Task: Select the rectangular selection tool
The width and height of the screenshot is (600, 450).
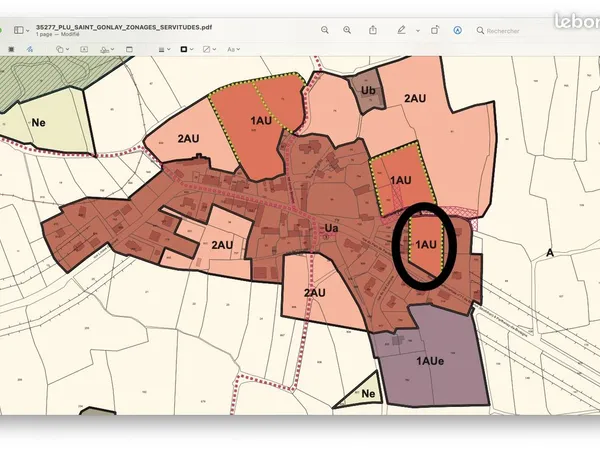Action: pyautogui.click(x=11, y=49)
